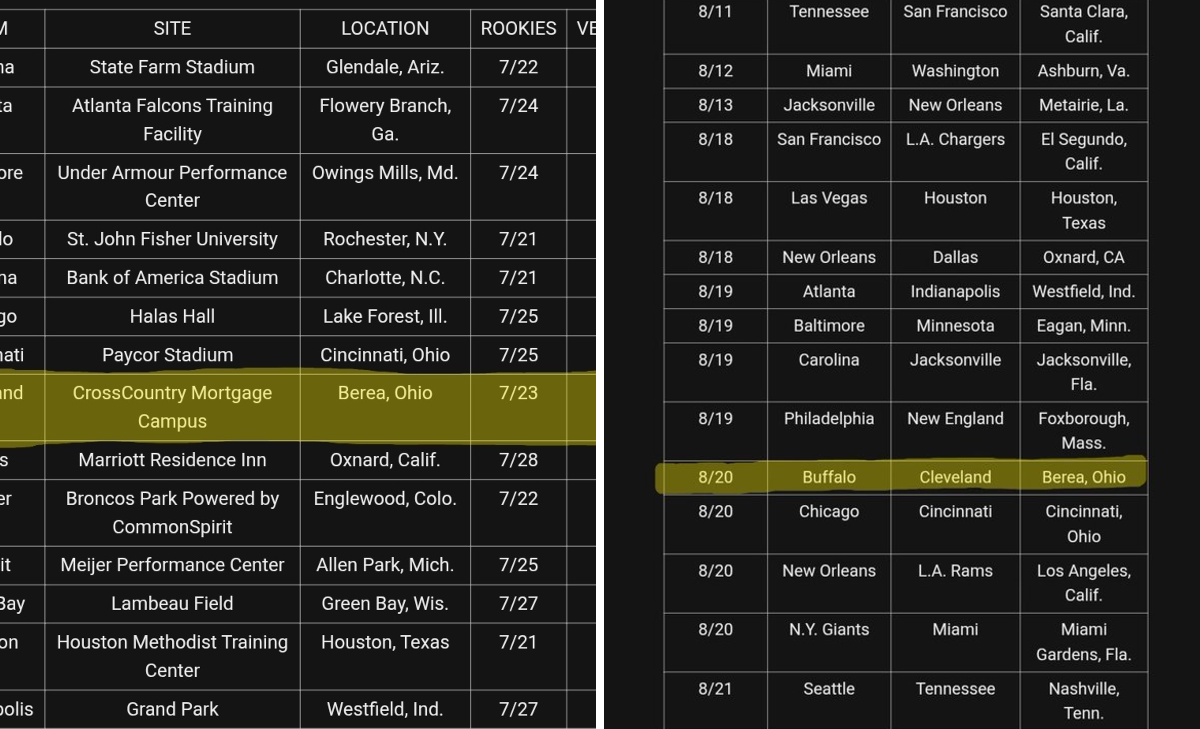Click the 7/28 rookies date
Screen dimensions: 1200x729
518,460
